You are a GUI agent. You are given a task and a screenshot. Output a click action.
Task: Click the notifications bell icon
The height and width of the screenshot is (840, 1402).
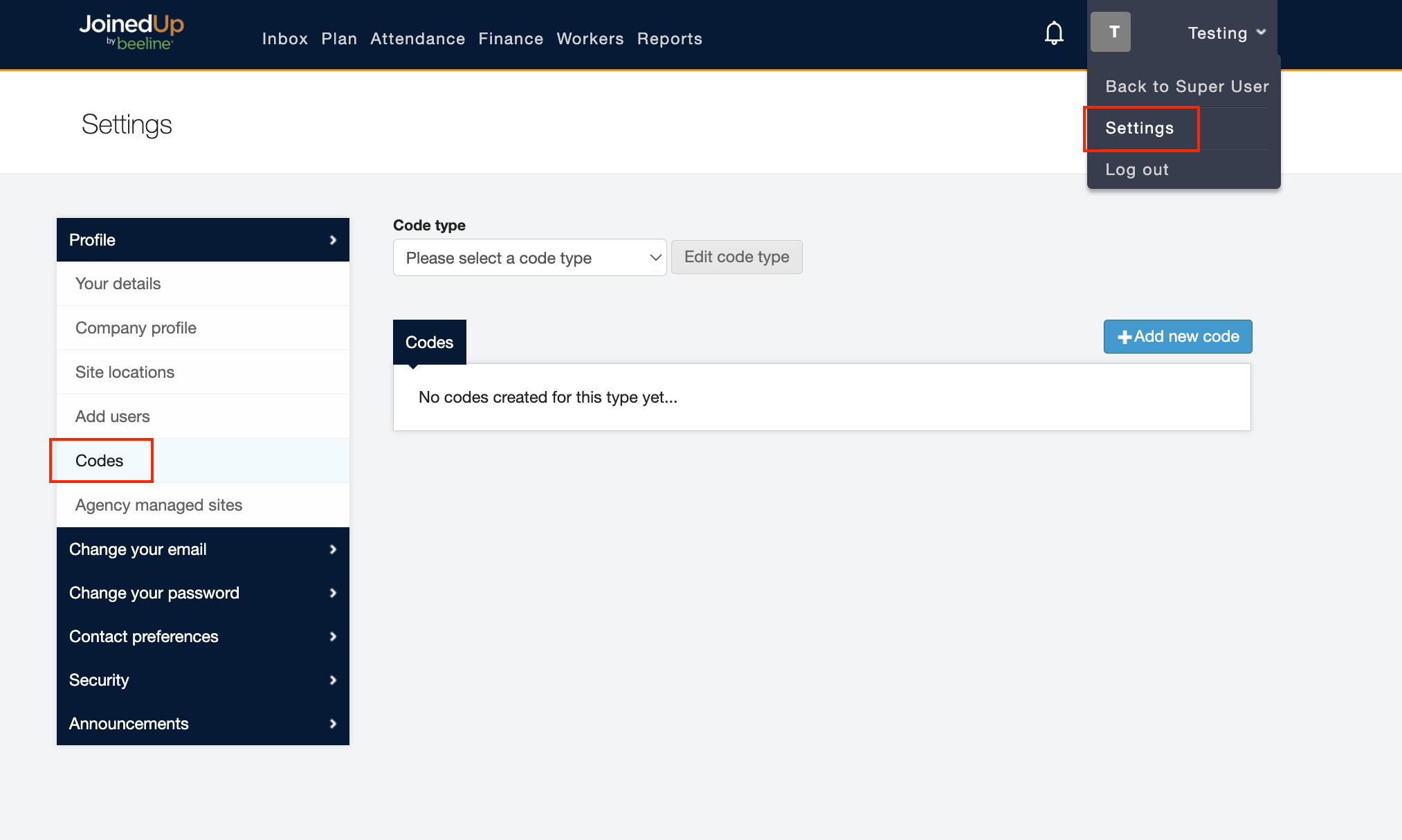pos(1053,33)
